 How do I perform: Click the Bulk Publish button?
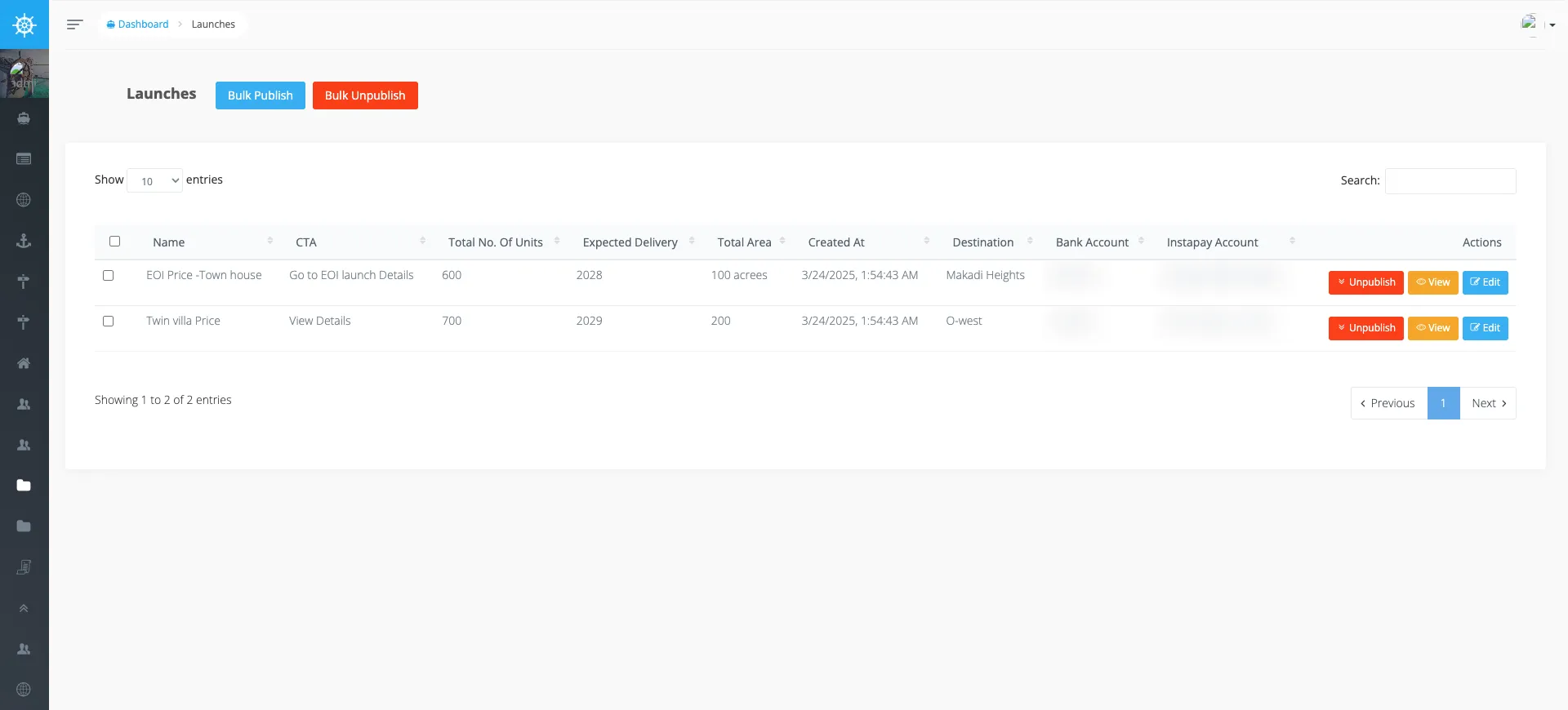(x=261, y=95)
